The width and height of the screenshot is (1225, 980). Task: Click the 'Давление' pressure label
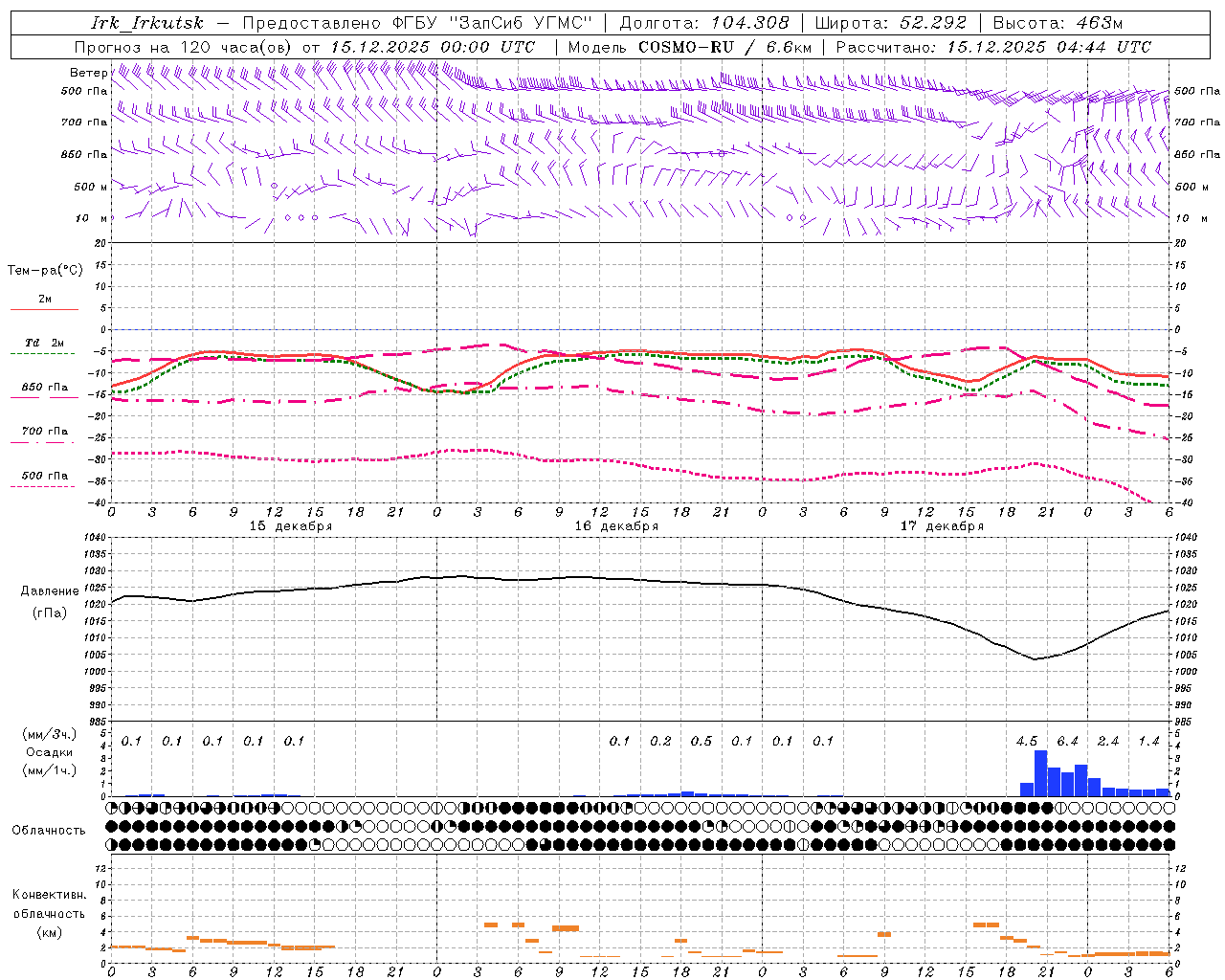pyautogui.click(x=50, y=591)
